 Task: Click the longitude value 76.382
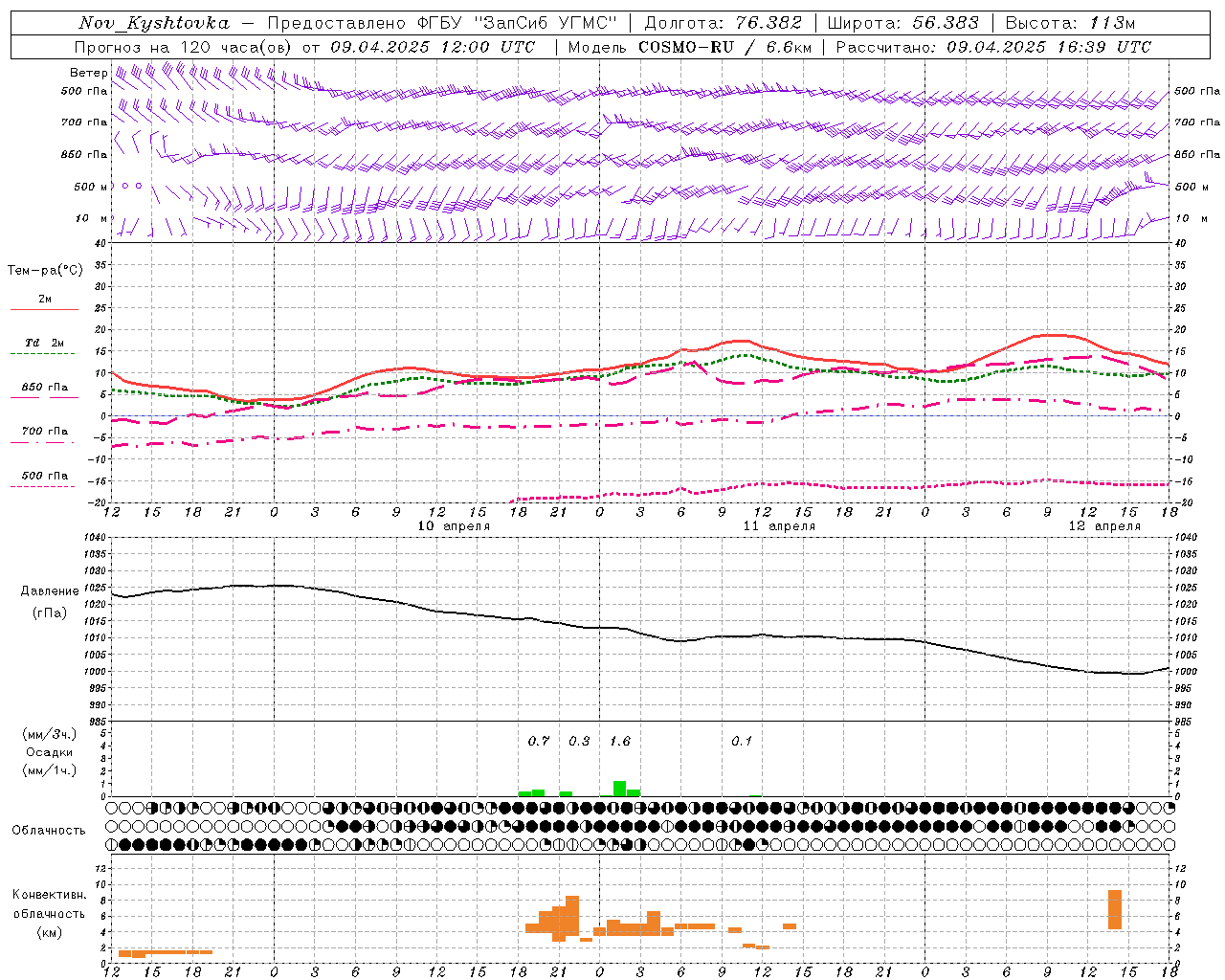click(x=768, y=23)
